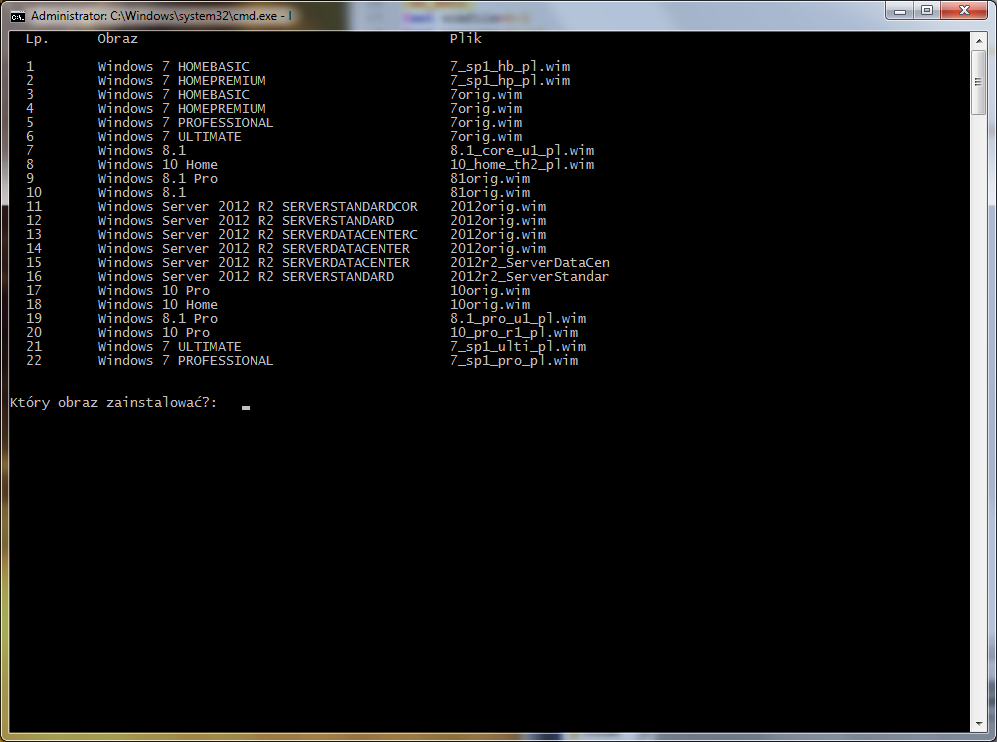Select file name '8.1_core_u1_pl.wim'

click(x=522, y=151)
